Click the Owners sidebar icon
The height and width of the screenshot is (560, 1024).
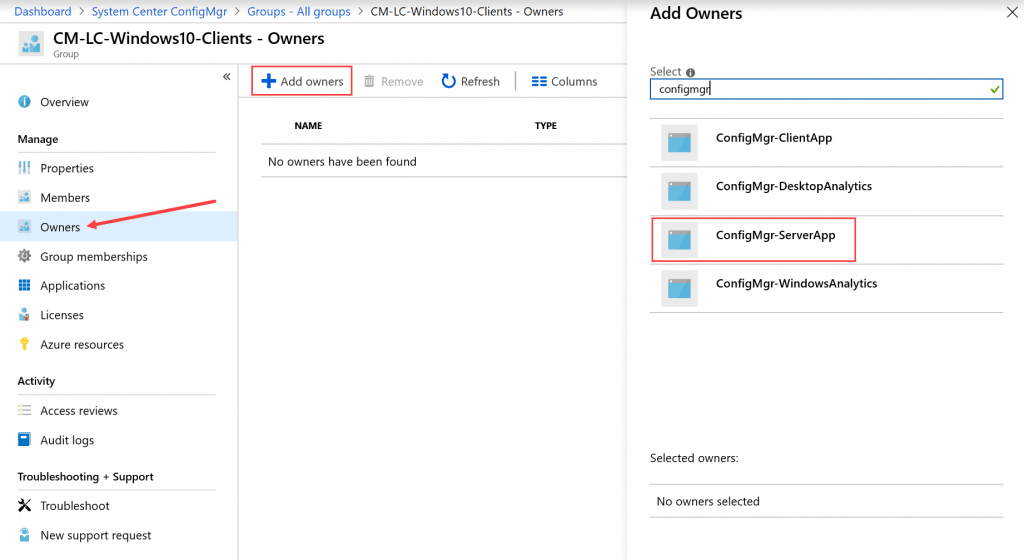click(24, 226)
